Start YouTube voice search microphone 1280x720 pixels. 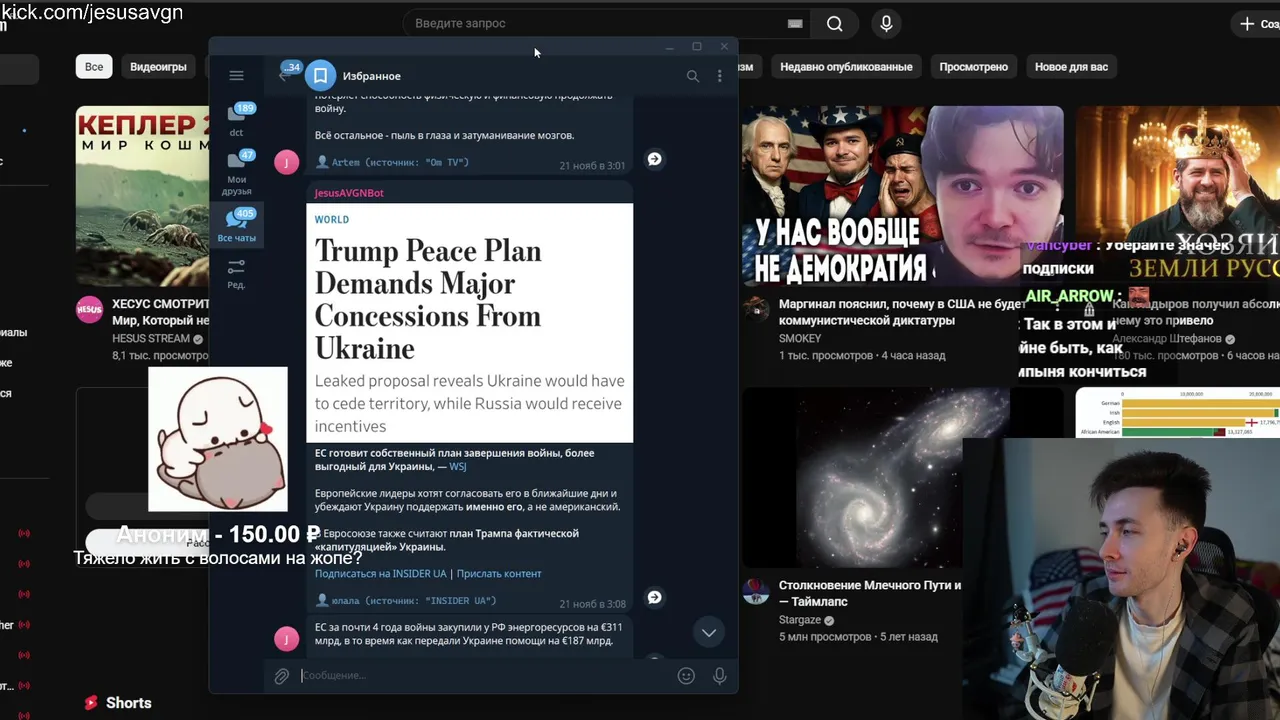coord(886,24)
